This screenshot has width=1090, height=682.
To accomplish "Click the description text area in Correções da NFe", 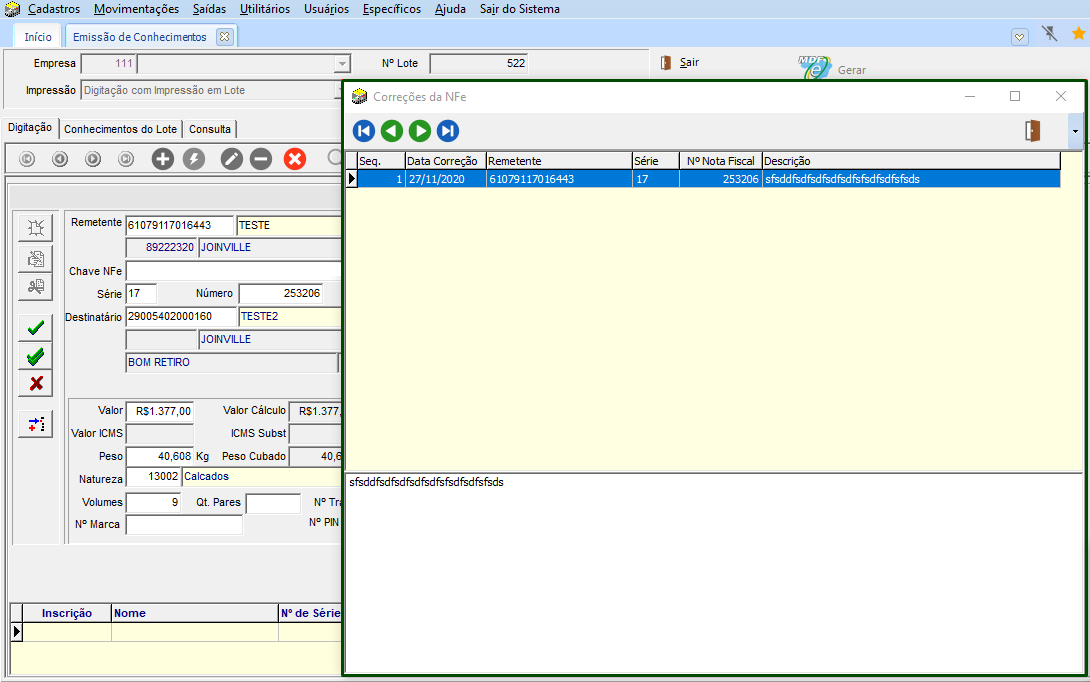I will [x=713, y=572].
